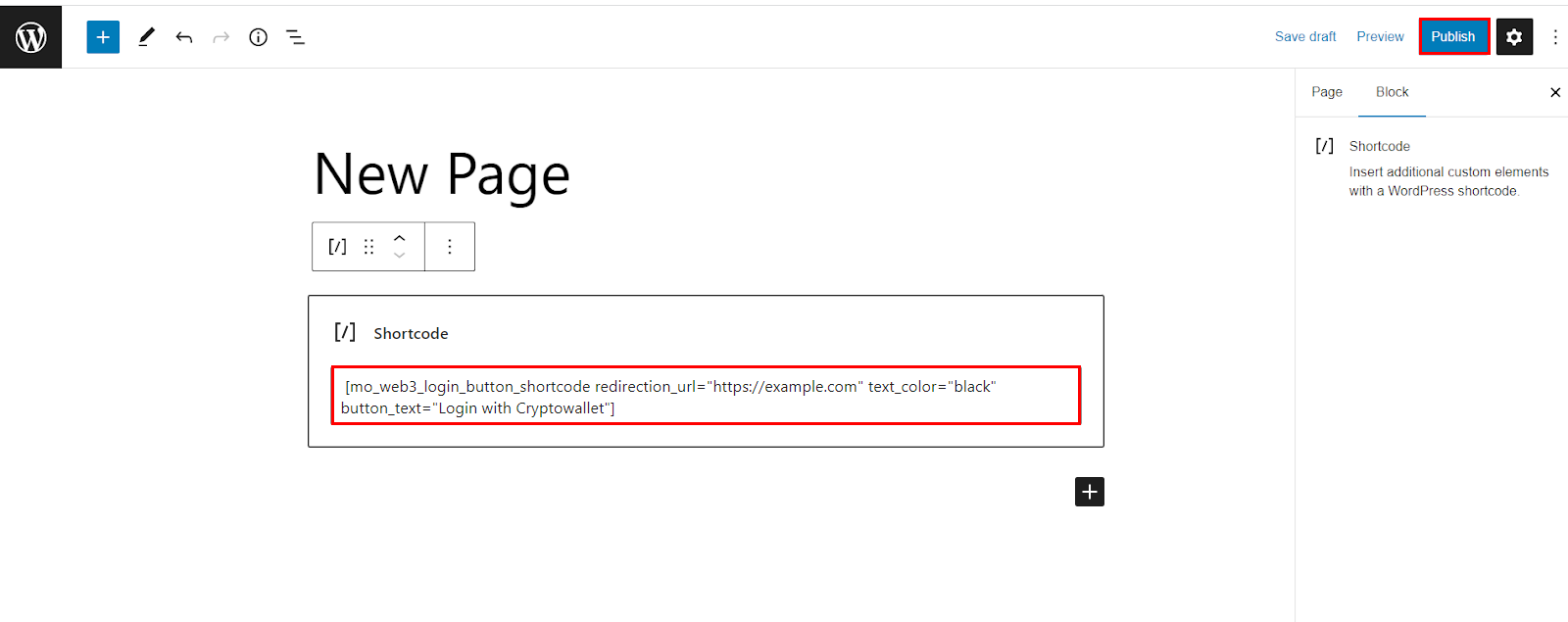Click the Shortcode label inside the block
This screenshot has height=622, width=1568.
coord(411,333)
